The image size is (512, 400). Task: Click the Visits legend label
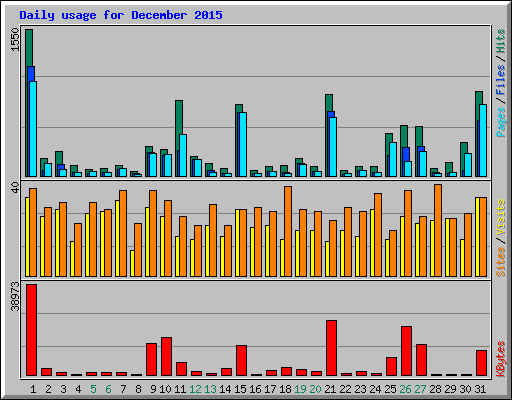click(x=501, y=218)
